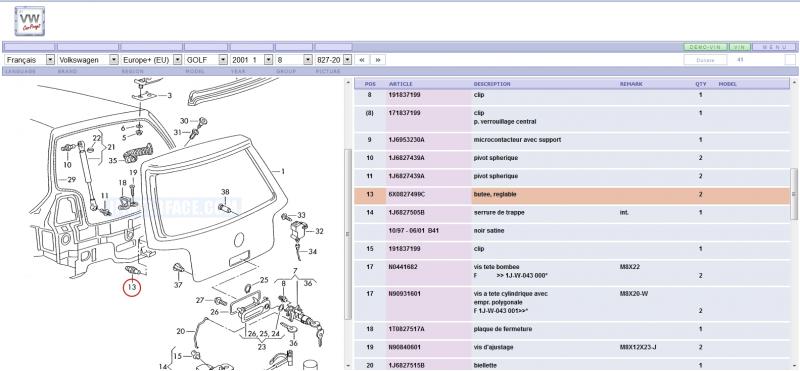Click the small box at toolbar right end
Screen dimensions: 800x371
pyautogui.click(x=790, y=60)
